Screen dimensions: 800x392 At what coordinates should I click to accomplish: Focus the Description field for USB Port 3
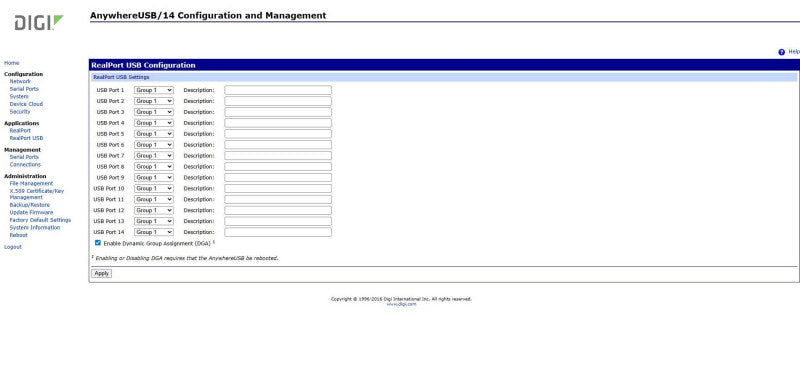click(x=278, y=112)
